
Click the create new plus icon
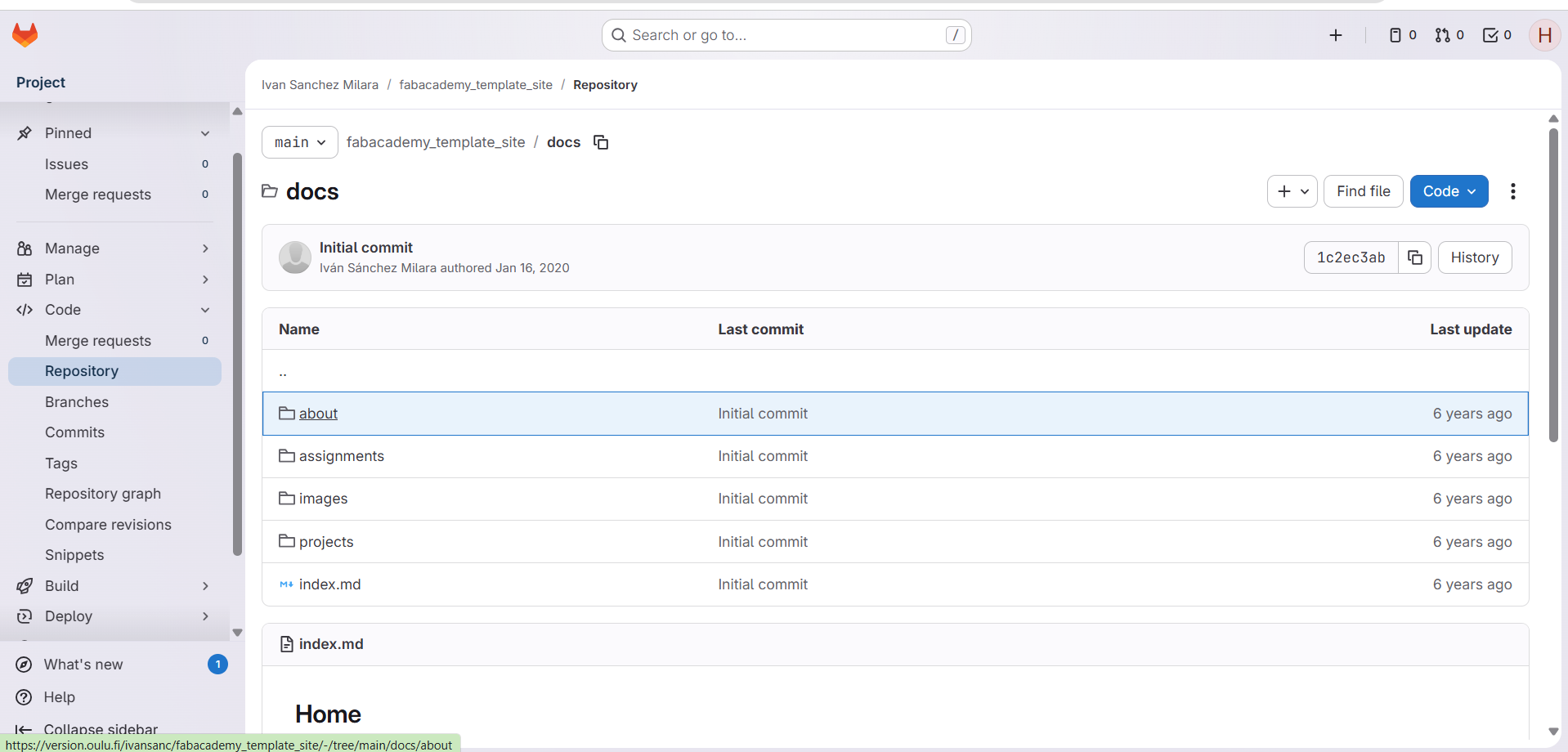pos(1336,35)
